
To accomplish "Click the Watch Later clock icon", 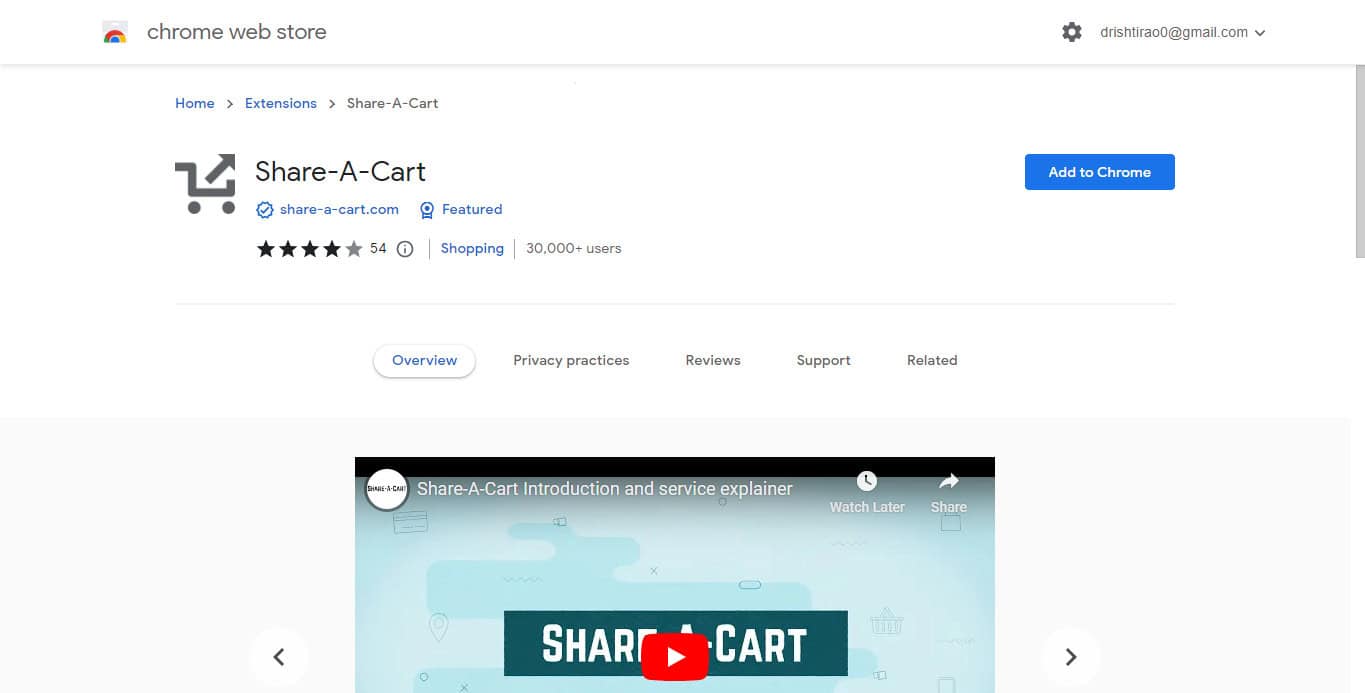I will point(867,481).
